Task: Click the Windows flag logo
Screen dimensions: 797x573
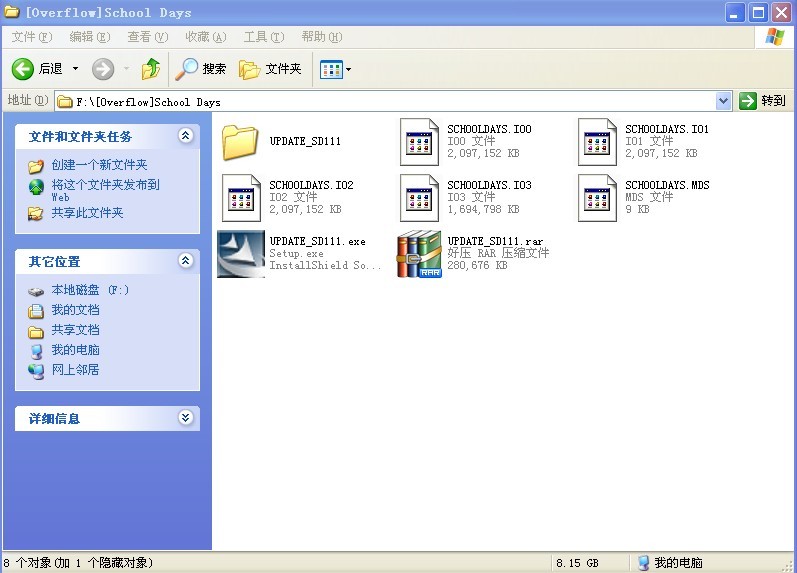Action: click(774, 37)
